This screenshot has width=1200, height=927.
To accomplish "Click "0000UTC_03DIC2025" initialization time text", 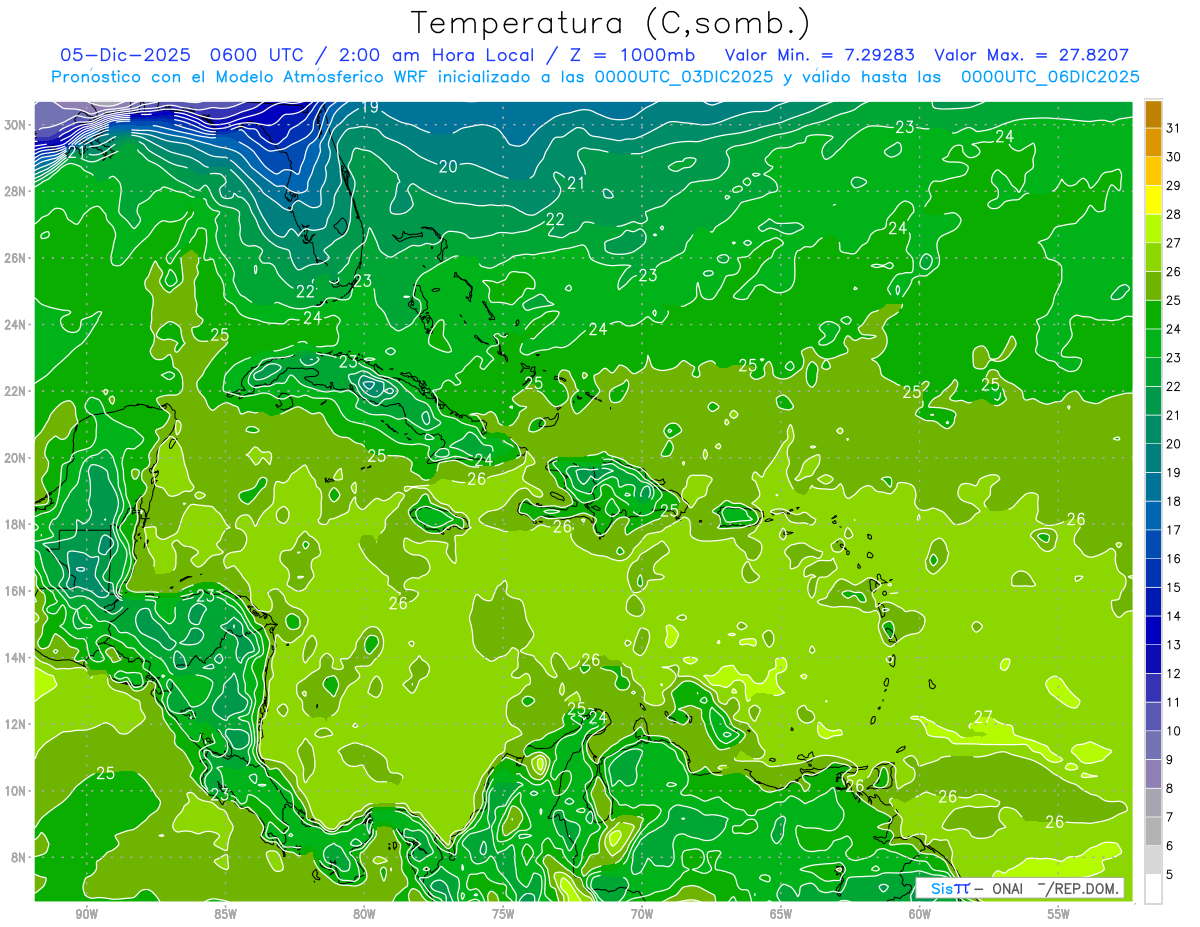I will coord(683,77).
